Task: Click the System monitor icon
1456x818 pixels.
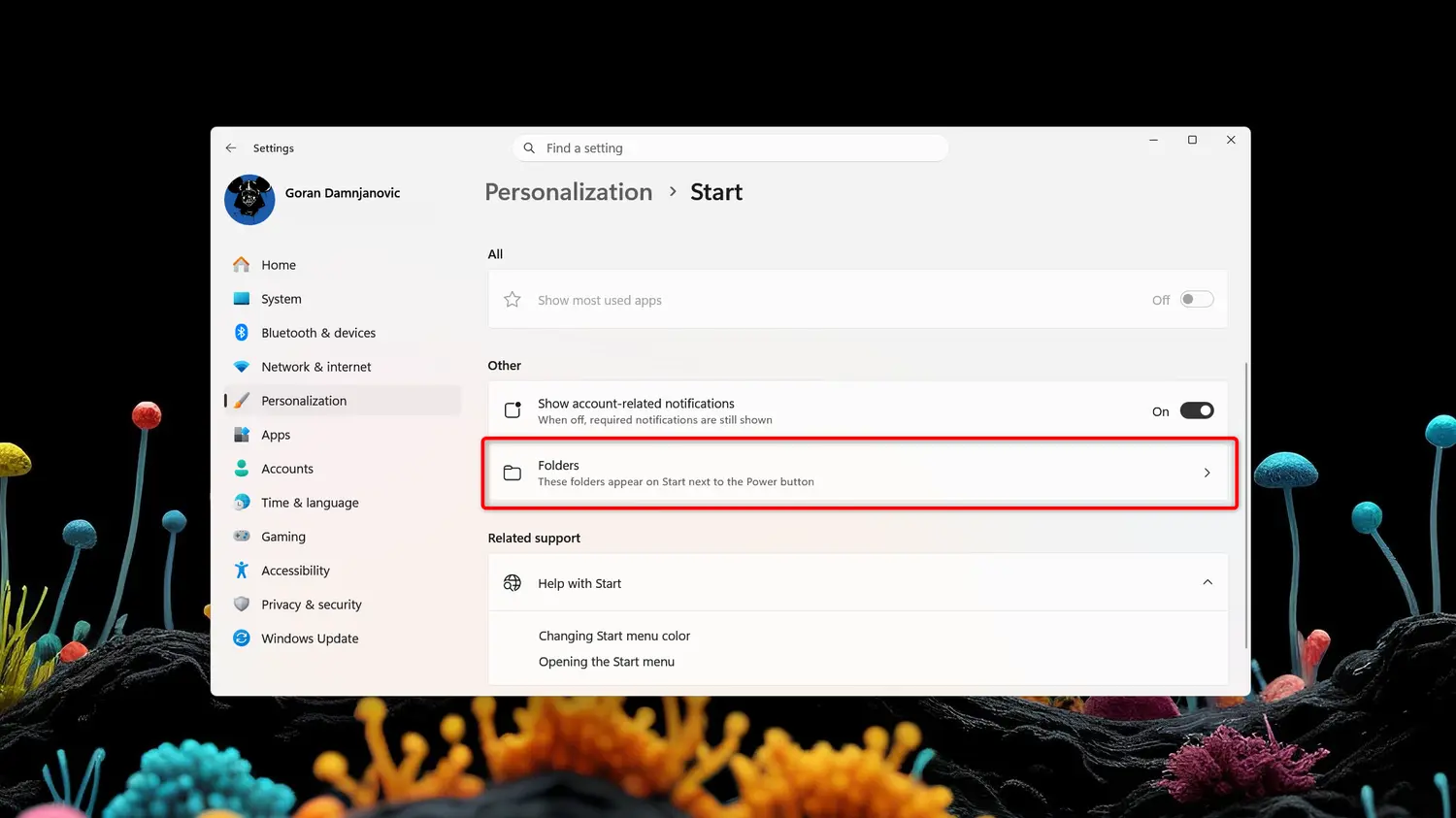Action: pyautogui.click(x=242, y=299)
